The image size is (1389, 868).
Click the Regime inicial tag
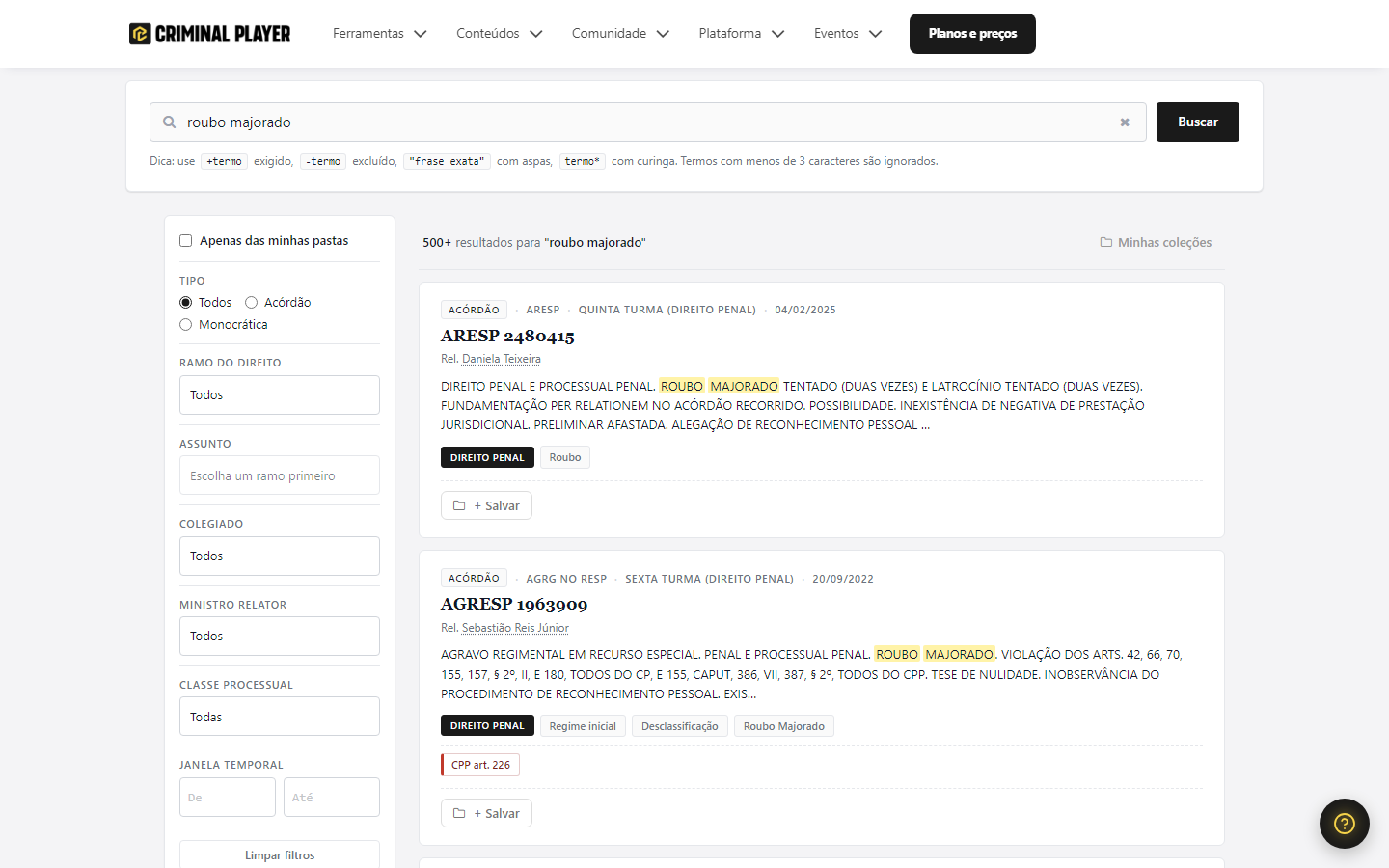pos(583,726)
